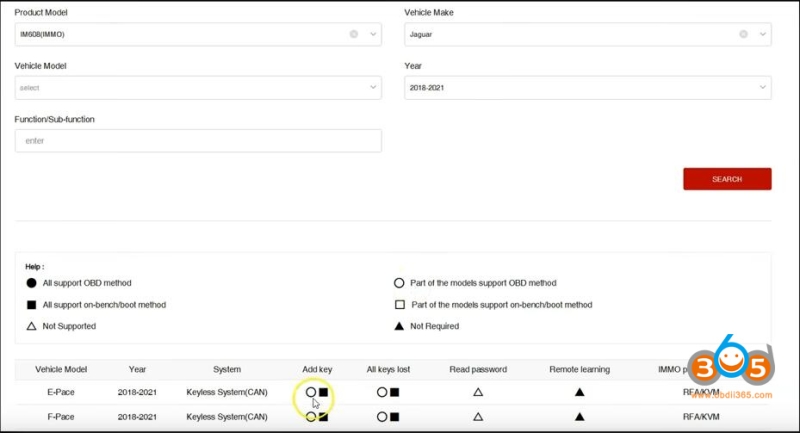Click F-Pace All keys lost circle icon
800x433 pixels.
point(382,417)
